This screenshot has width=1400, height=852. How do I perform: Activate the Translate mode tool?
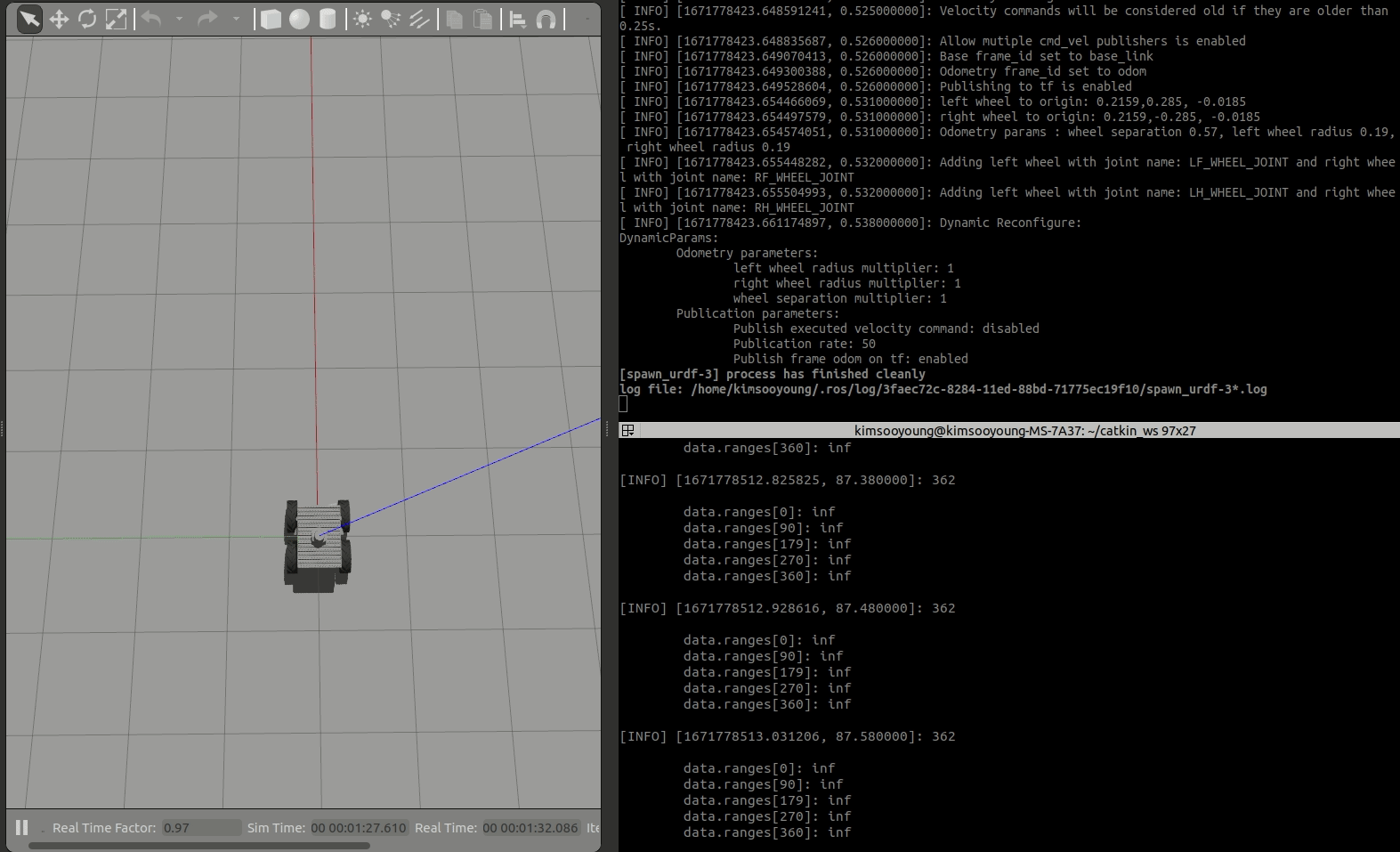coord(59,19)
